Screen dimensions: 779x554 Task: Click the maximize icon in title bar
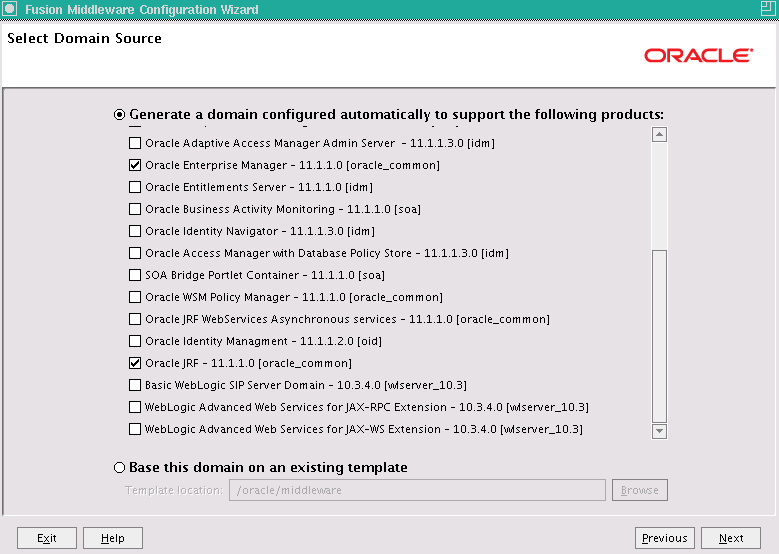coord(768,8)
